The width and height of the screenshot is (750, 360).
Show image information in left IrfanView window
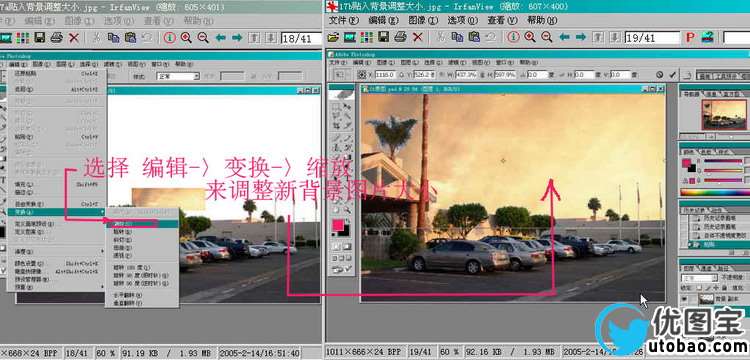169,38
